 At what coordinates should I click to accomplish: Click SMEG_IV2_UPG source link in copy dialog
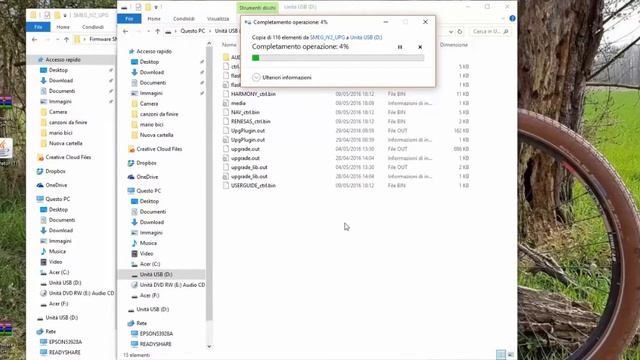327,37
